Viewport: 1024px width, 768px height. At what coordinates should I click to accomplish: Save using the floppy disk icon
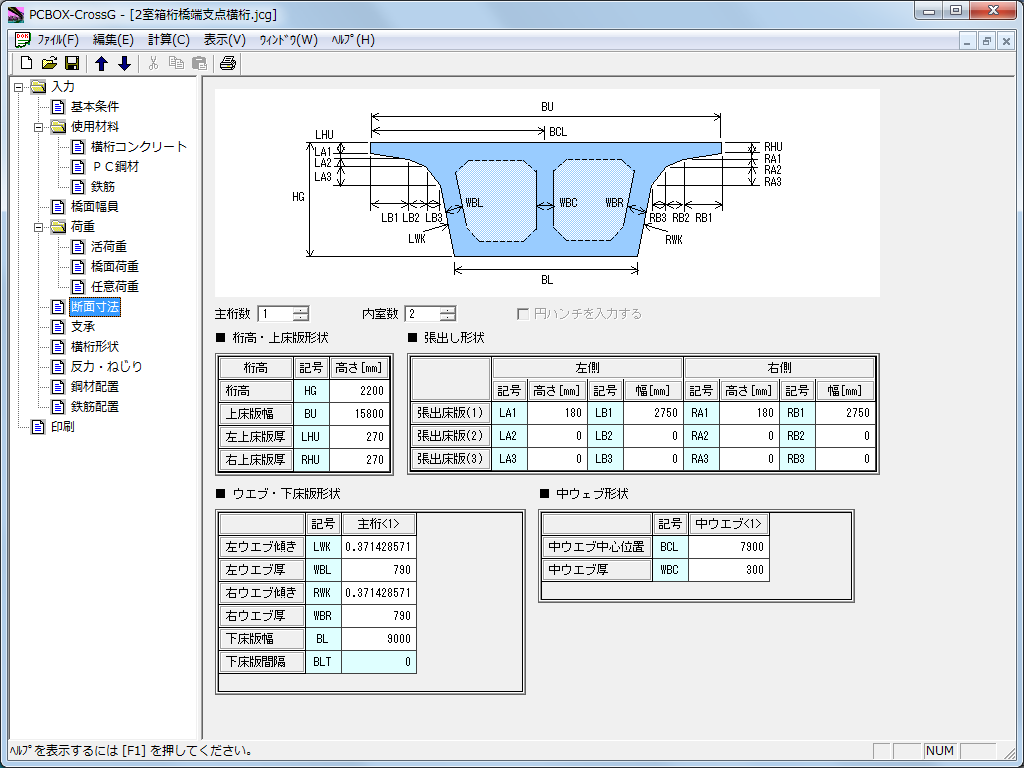[x=72, y=63]
